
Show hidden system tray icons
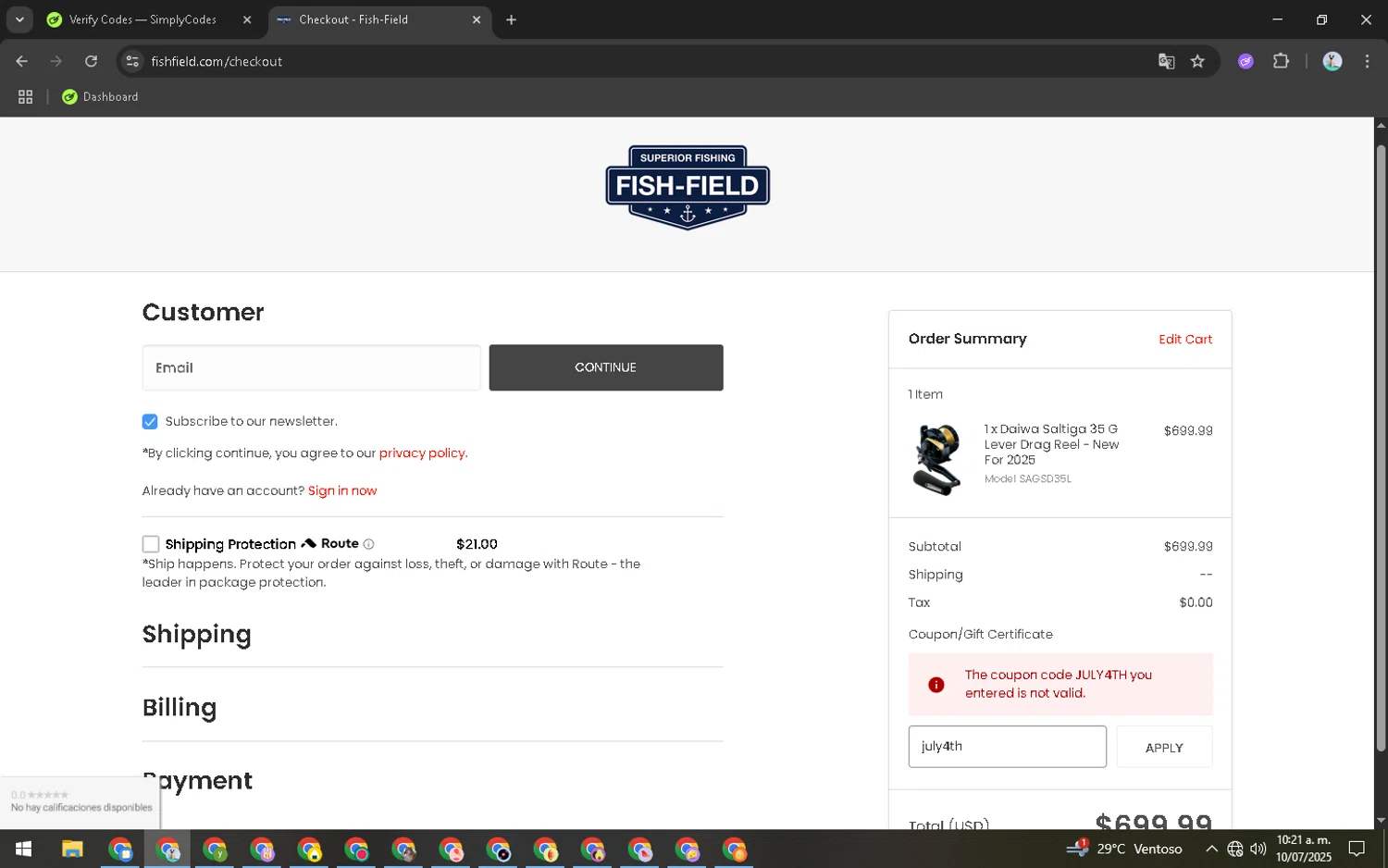pos(1211,849)
